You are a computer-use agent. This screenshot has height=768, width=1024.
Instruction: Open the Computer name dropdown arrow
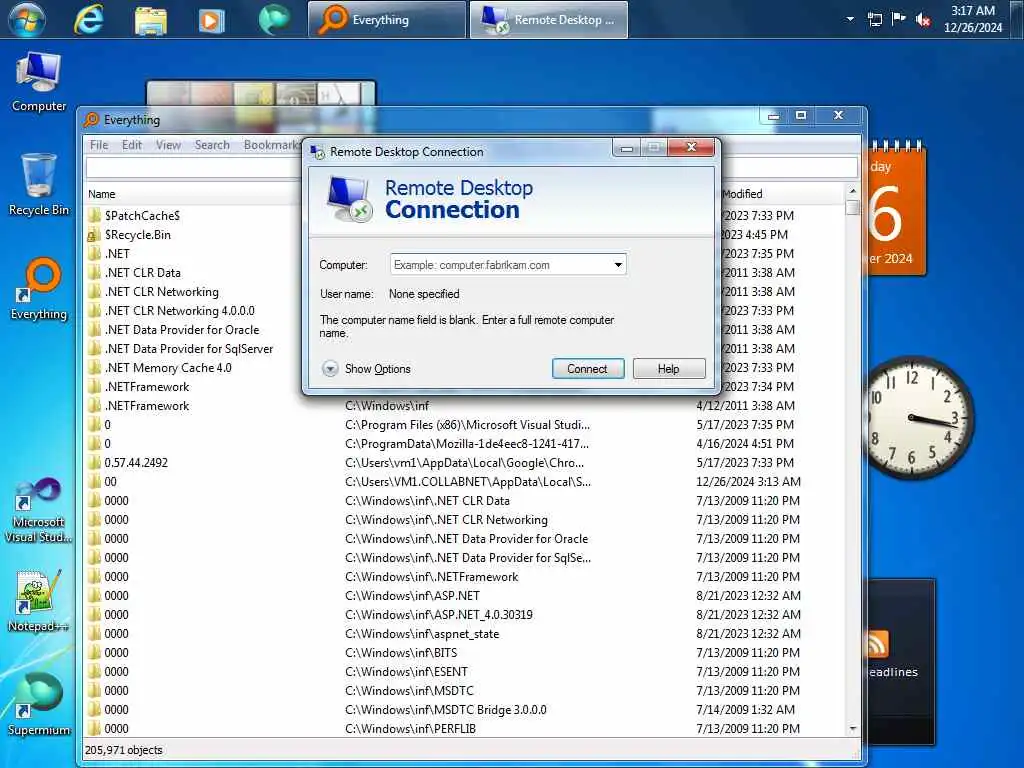[618, 265]
